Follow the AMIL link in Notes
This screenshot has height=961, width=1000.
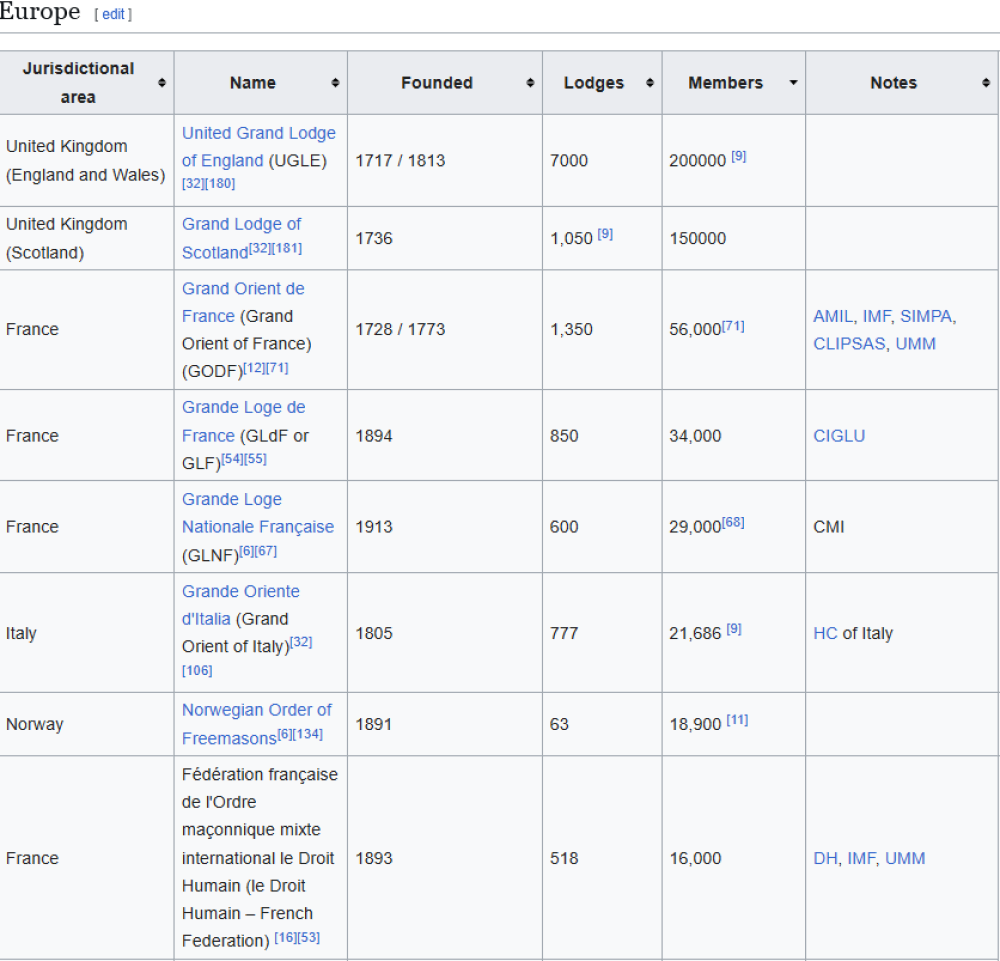point(832,316)
